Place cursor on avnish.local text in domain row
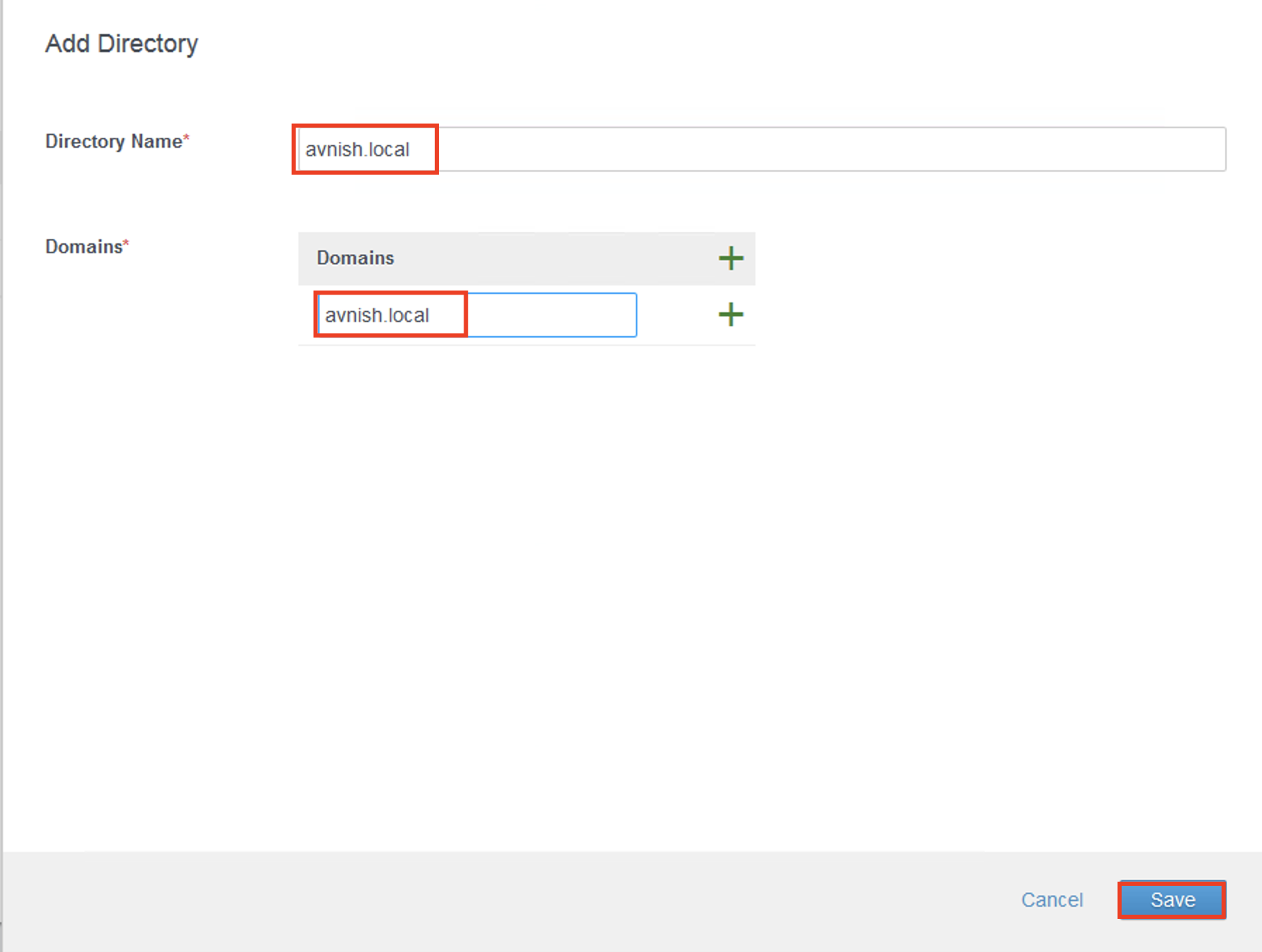The image size is (1262, 952). click(x=377, y=315)
